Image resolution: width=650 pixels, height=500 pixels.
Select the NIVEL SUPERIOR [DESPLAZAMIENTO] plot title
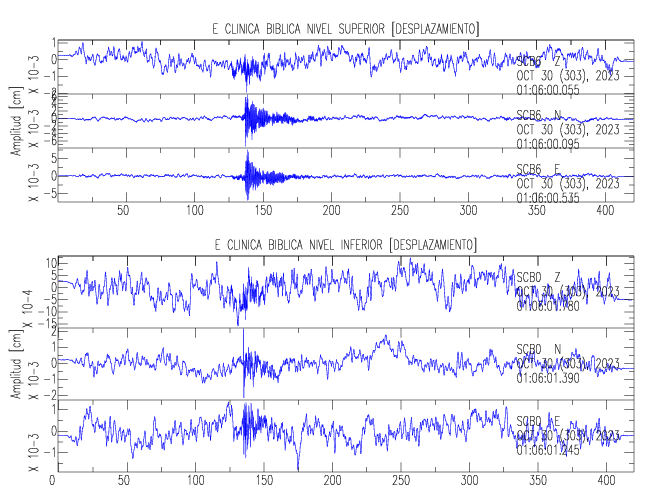(345, 29)
